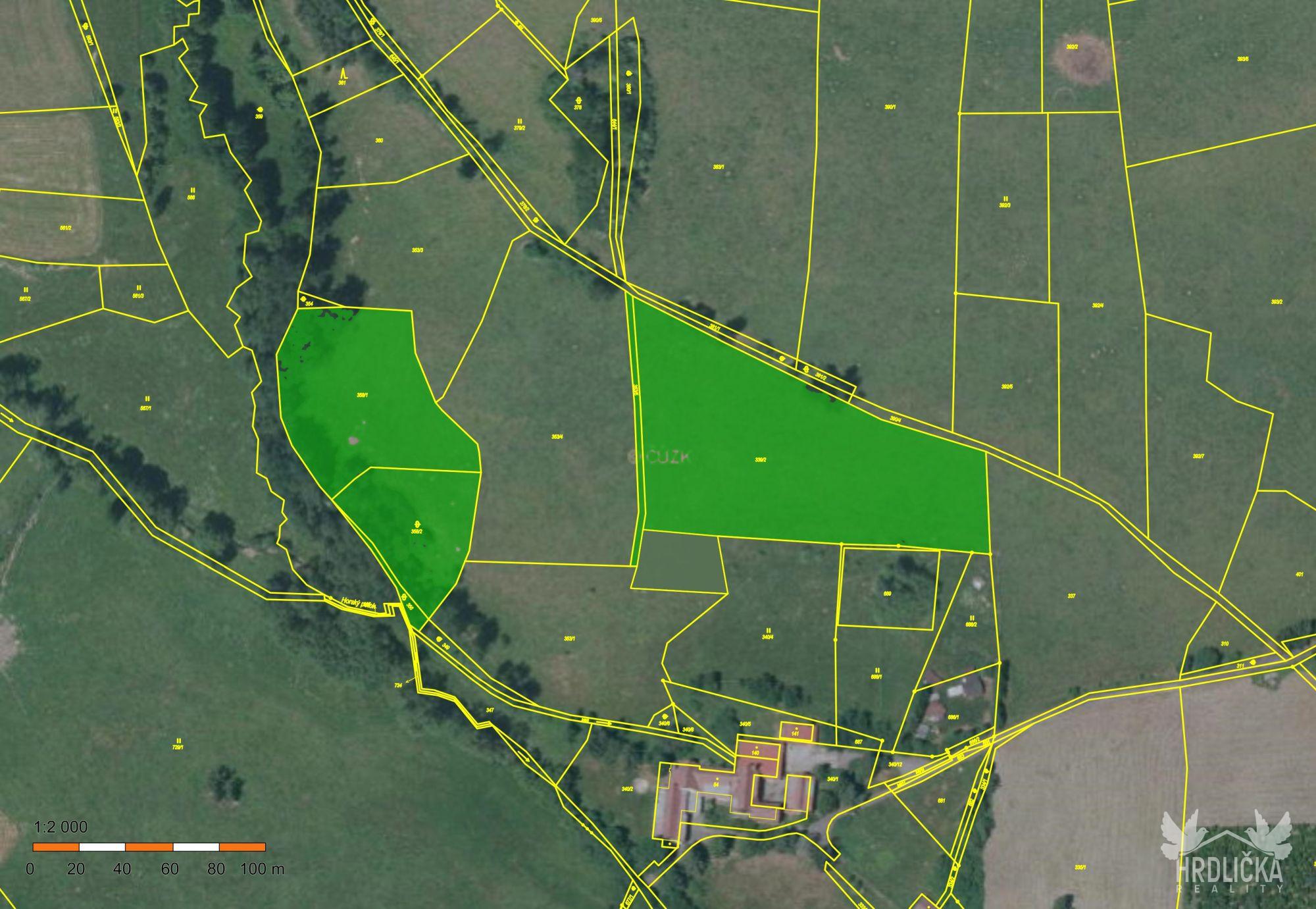
Task: Click the 1:2 000 scale text
Action: tap(61, 827)
